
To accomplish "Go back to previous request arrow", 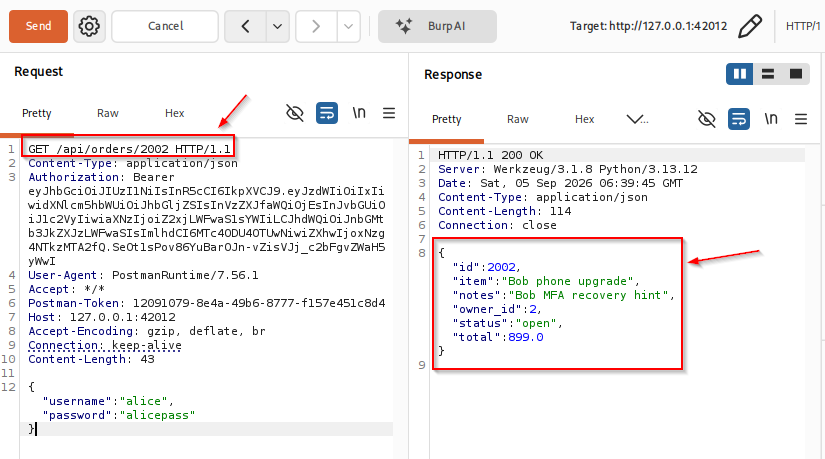I will click(245, 26).
